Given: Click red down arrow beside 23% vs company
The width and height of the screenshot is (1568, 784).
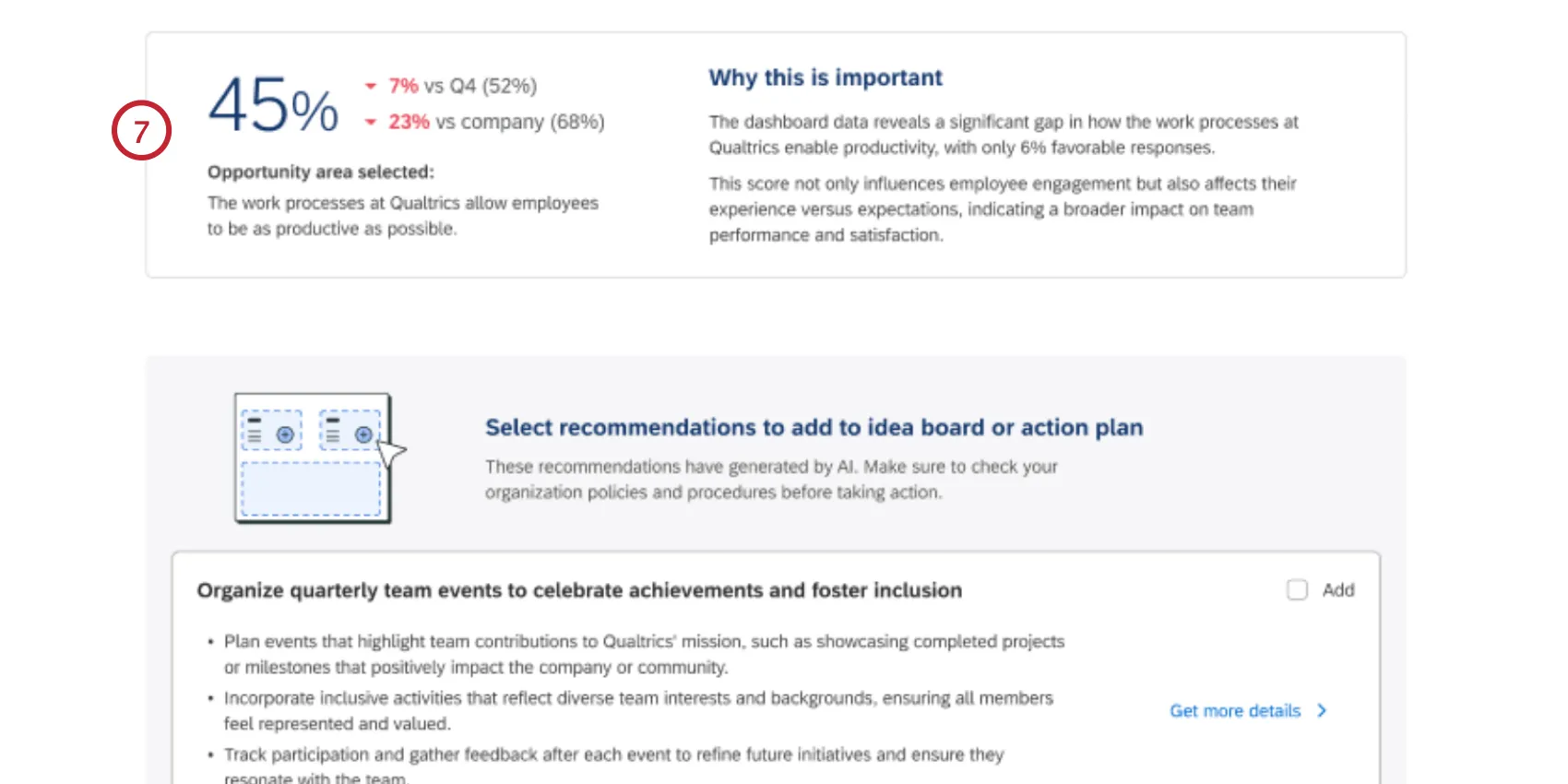Looking at the screenshot, I should [371, 122].
